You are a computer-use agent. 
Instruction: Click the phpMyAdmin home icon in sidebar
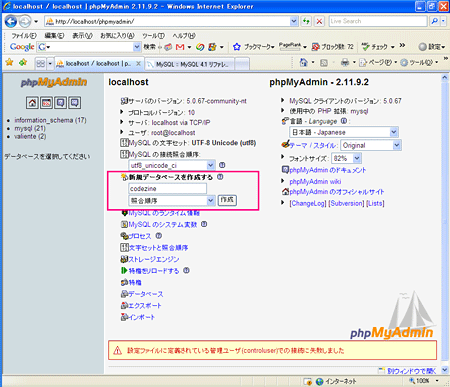click(32, 103)
